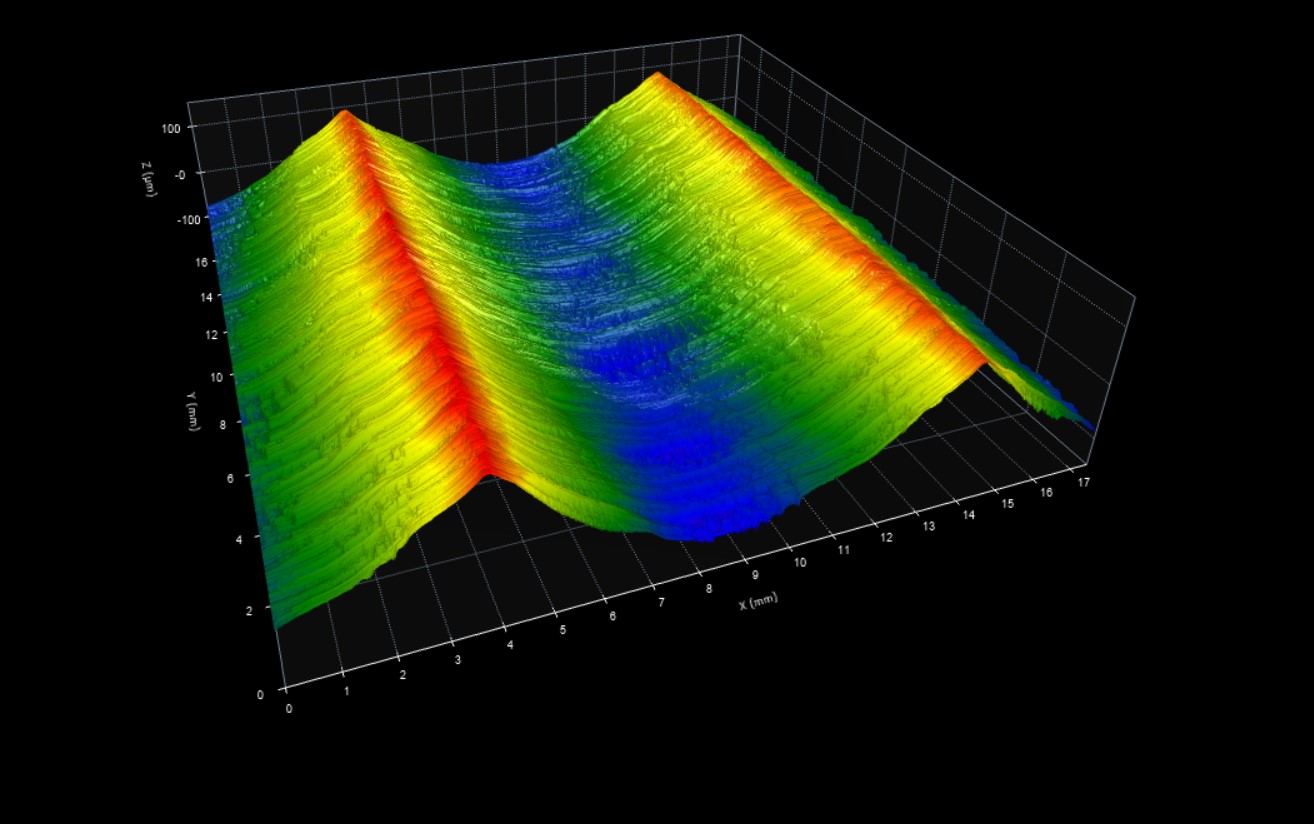Screen dimensions: 1314x824
Task: Pick the X-axis tick label "9"
Action: (755, 576)
